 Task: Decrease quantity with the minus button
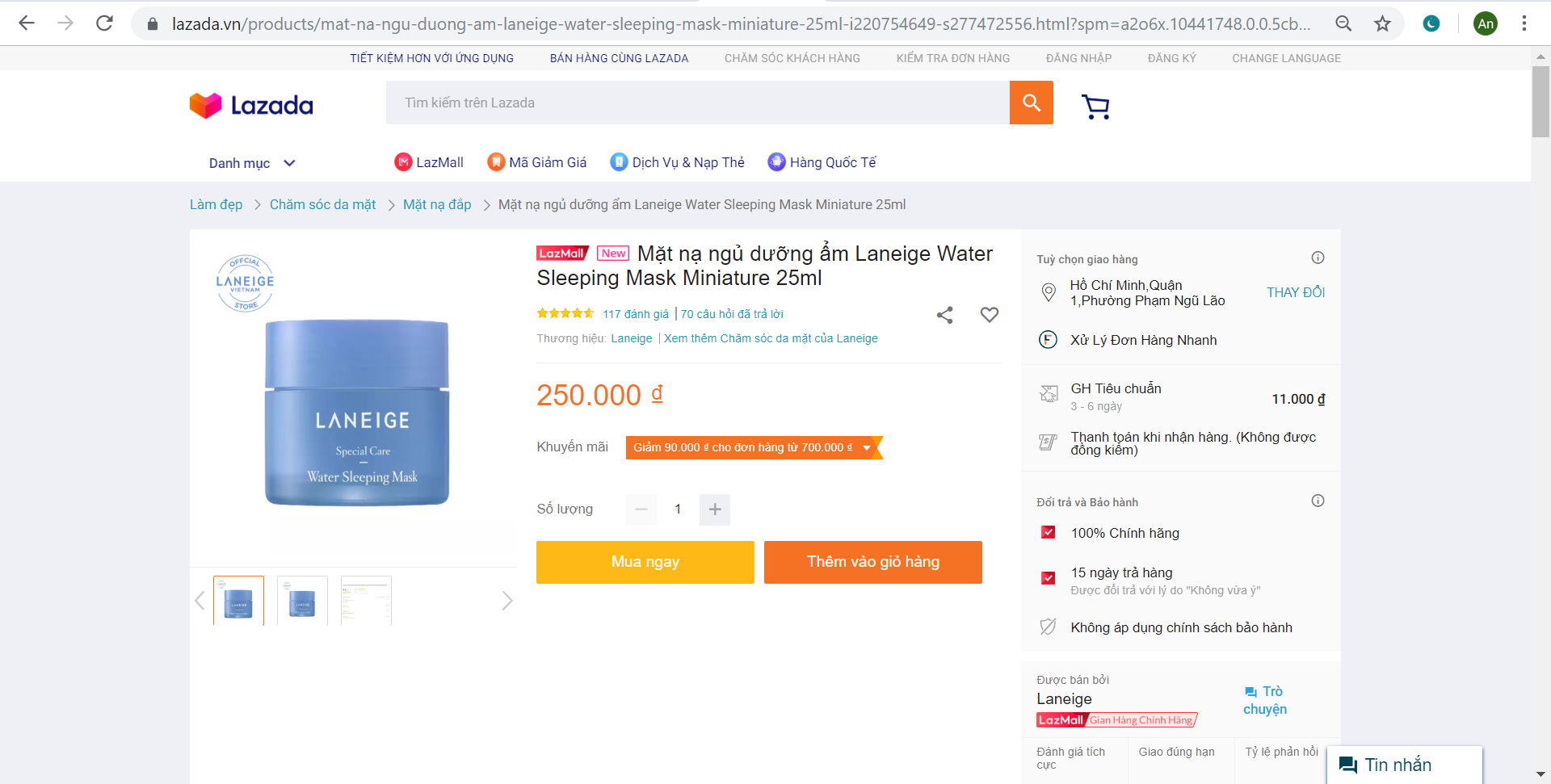(x=641, y=509)
